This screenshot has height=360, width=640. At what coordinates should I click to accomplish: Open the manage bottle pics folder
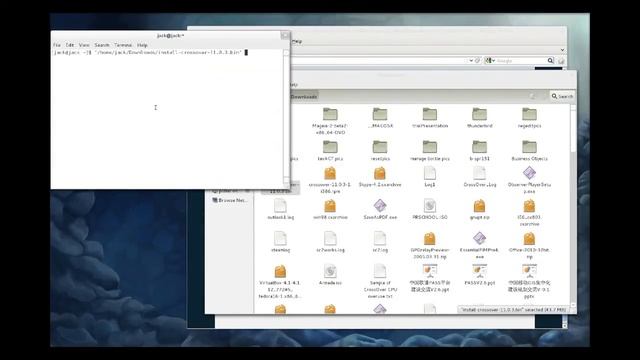[x=430, y=151]
